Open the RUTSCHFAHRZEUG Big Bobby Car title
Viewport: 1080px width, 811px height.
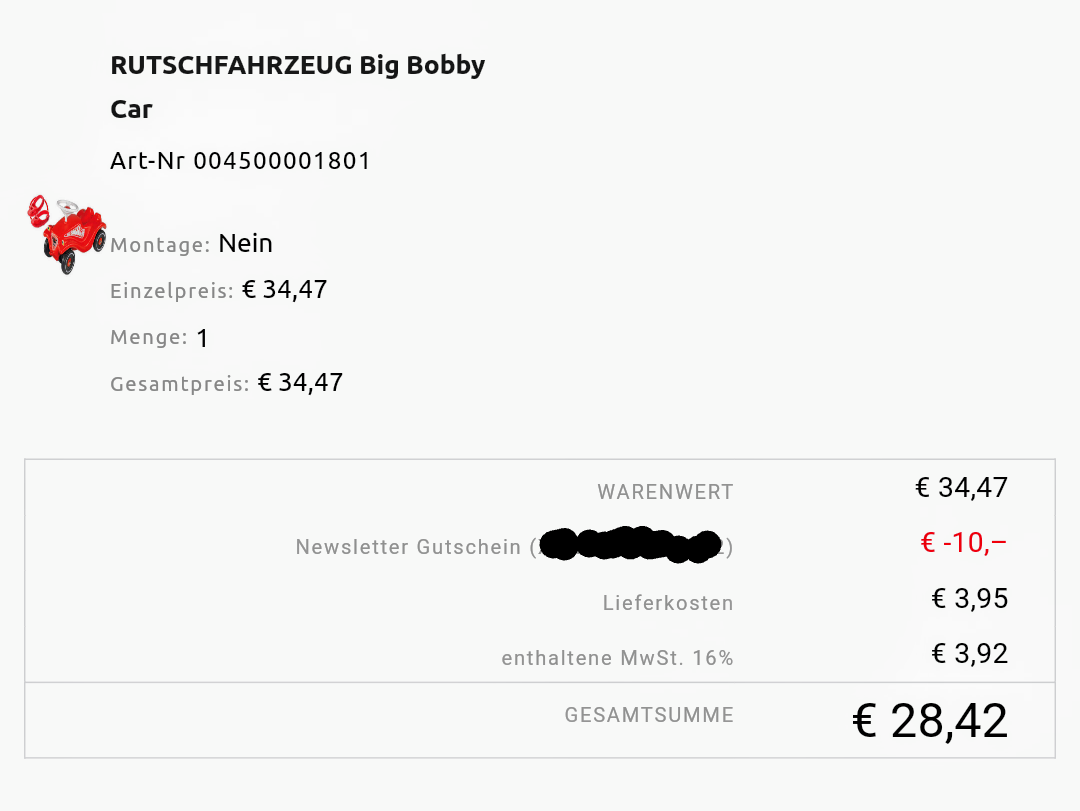298,86
